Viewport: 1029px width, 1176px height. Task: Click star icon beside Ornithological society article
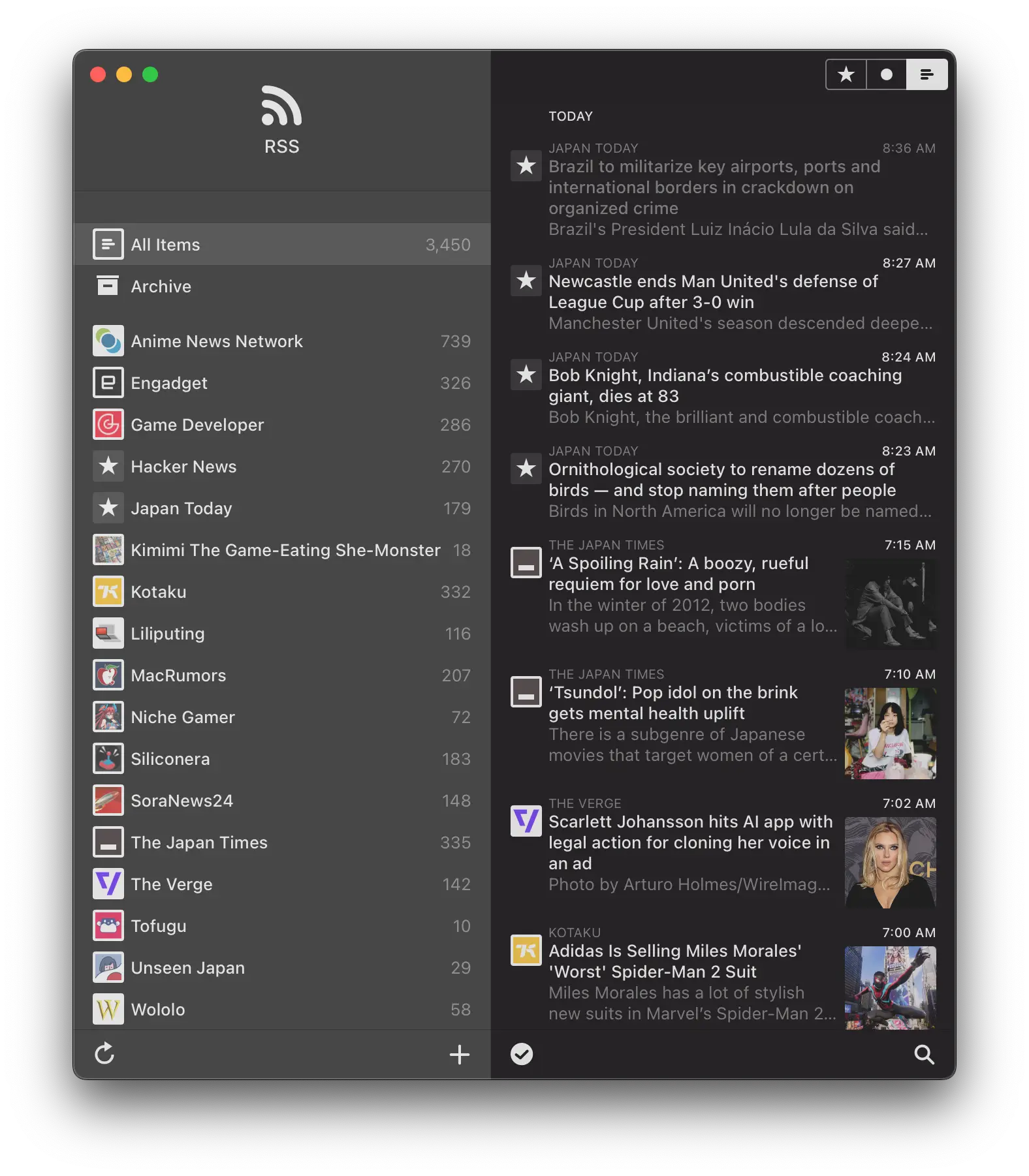click(x=526, y=469)
